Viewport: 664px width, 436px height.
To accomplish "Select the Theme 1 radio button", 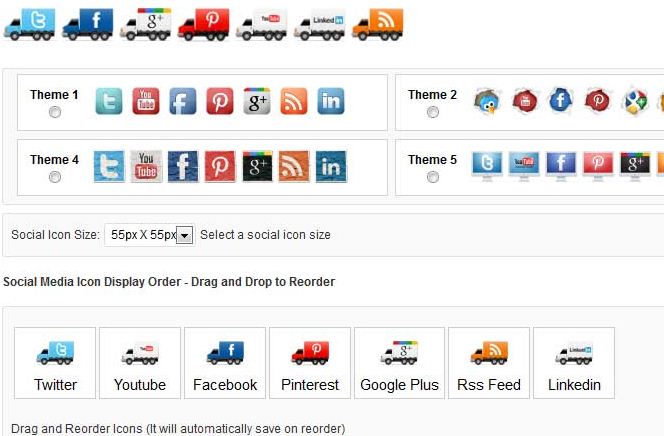I will coord(55,112).
